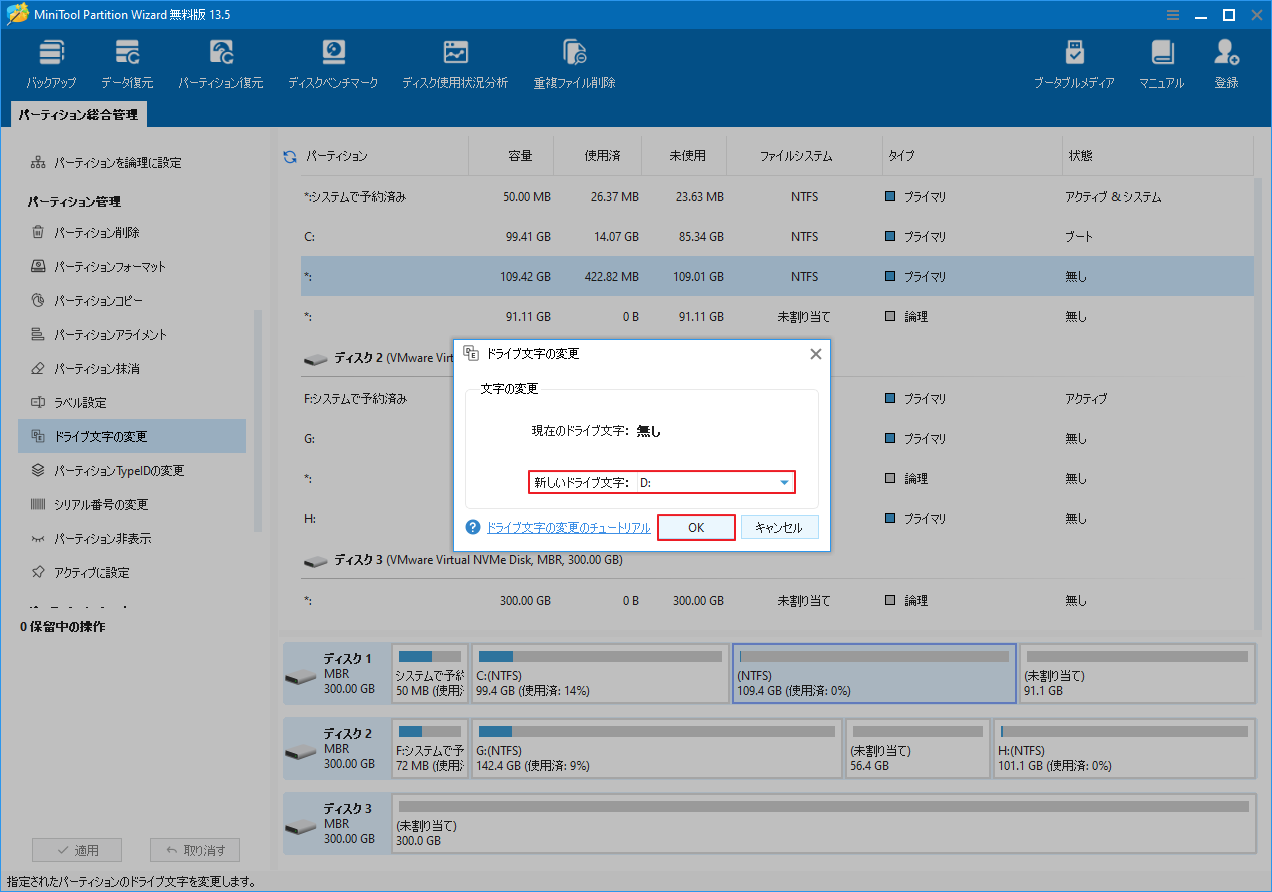Open the drive letter change tutorial
The width and height of the screenshot is (1272, 892).
[x=567, y=527]
